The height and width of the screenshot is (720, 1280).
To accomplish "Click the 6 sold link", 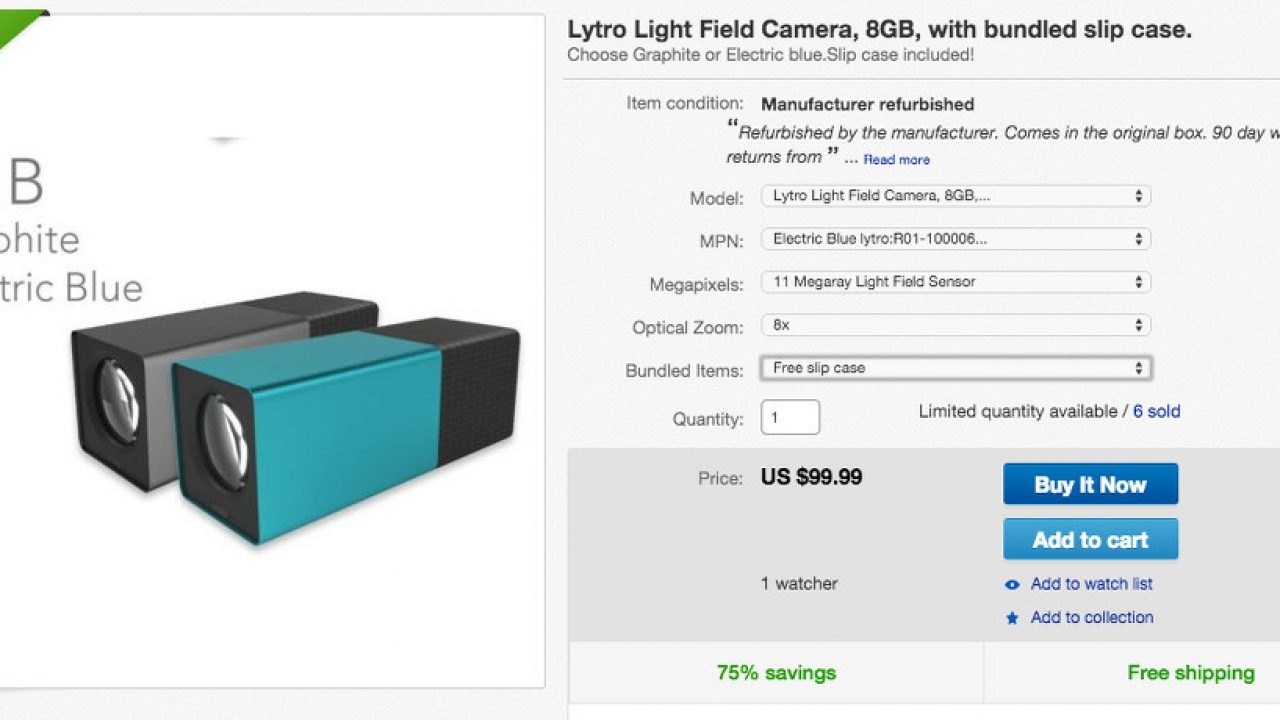I will [1156, 411].
